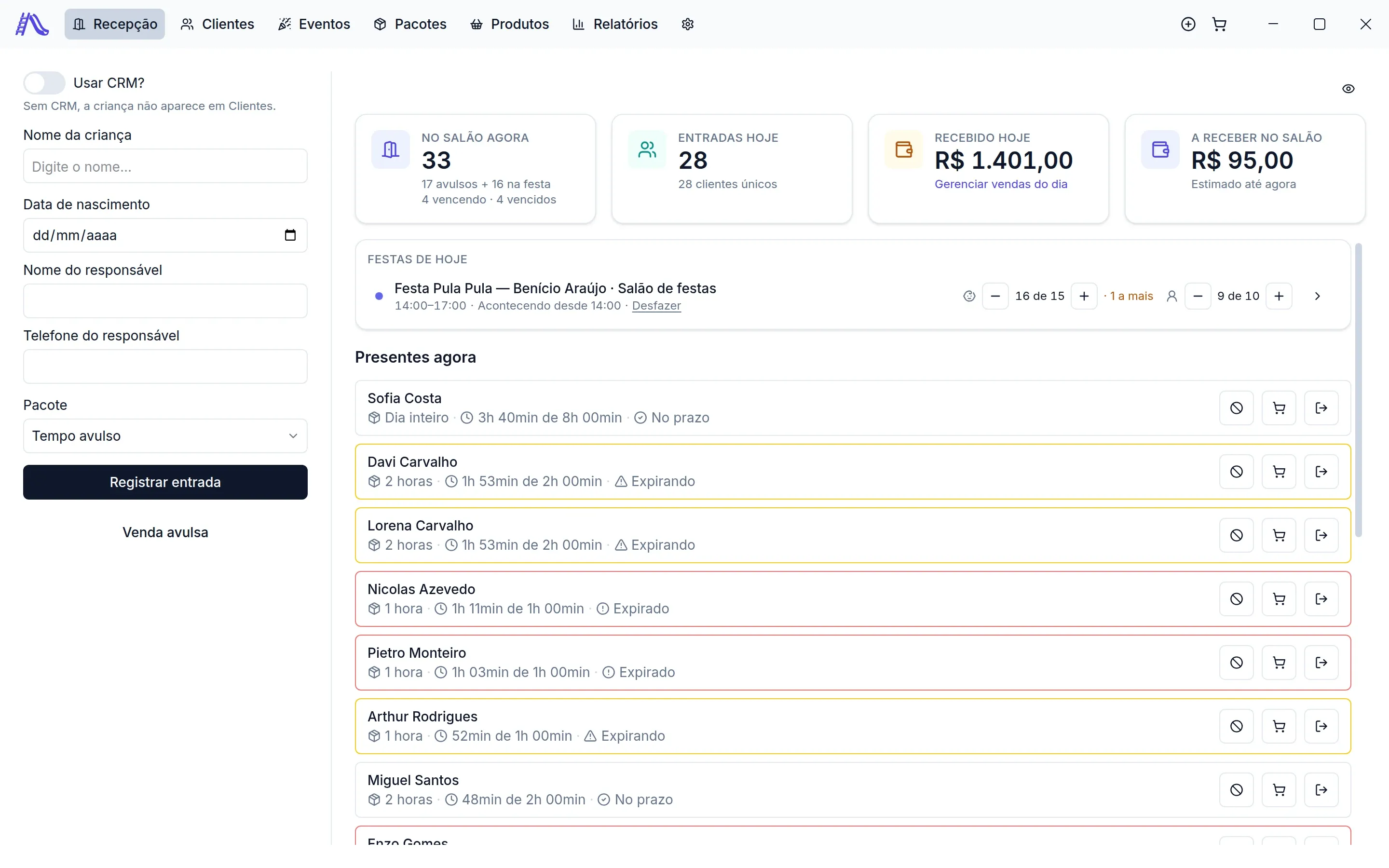
Task: Expand the Festa Pula Pula party details chevron
Action: pyautogui.click(x=1317, y=296)
